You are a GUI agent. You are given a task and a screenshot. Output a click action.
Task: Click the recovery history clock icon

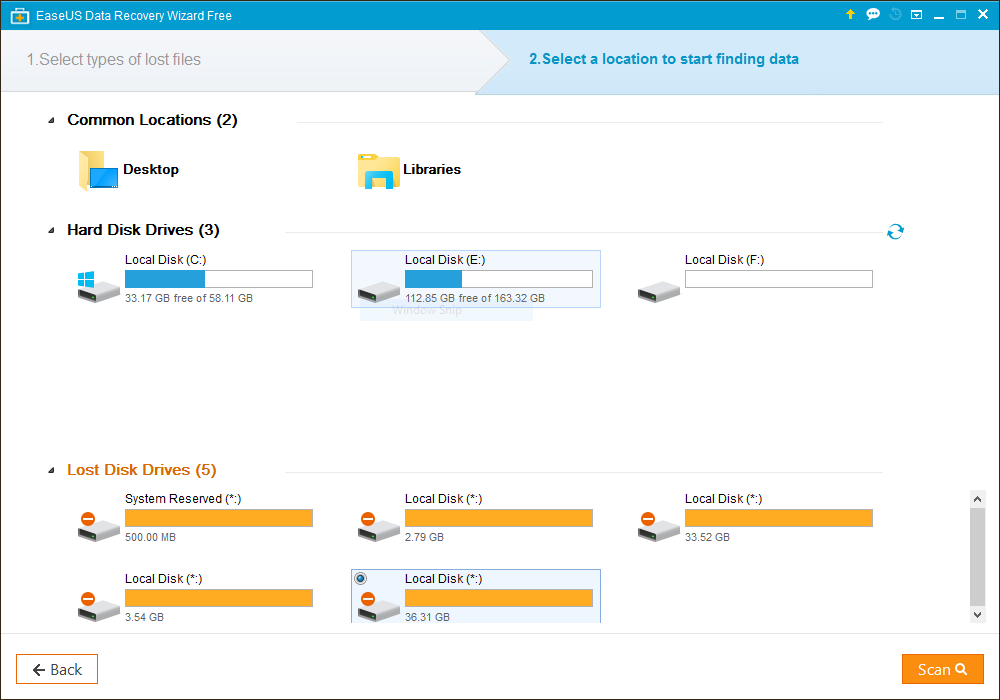click(895, 14)
